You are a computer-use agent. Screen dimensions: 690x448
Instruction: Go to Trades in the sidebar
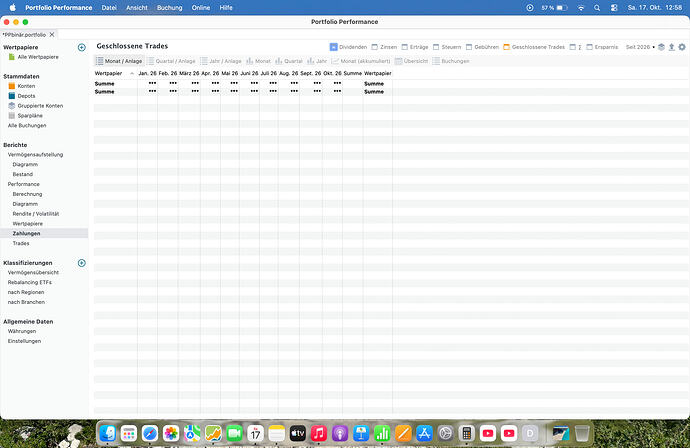tap(21, 243)
